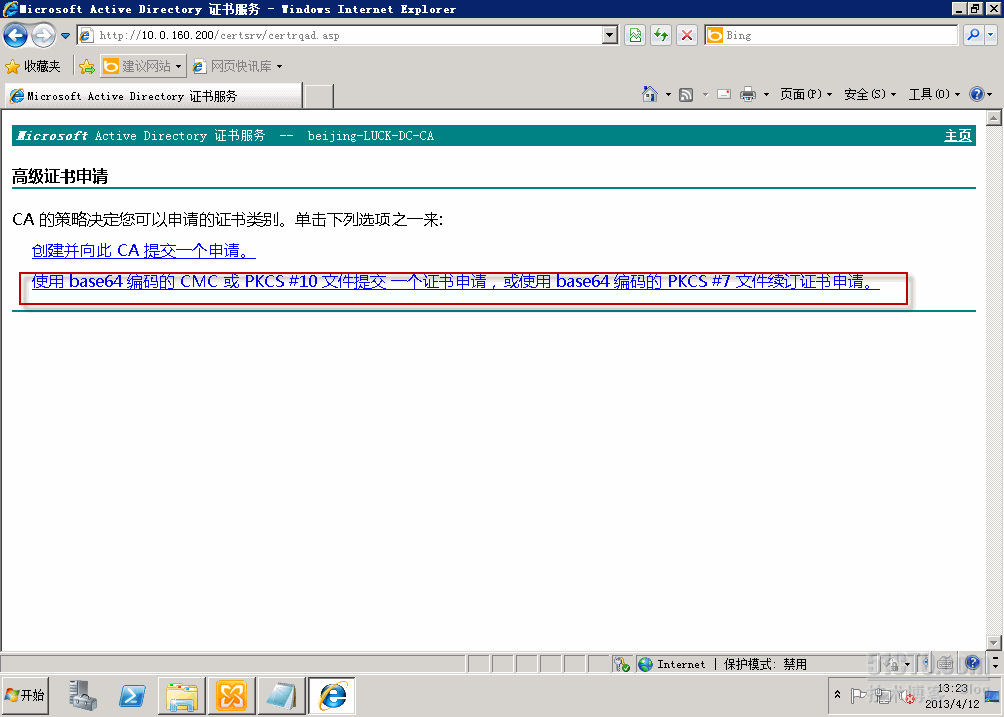Stop loading with the red X button

point(687,35)
